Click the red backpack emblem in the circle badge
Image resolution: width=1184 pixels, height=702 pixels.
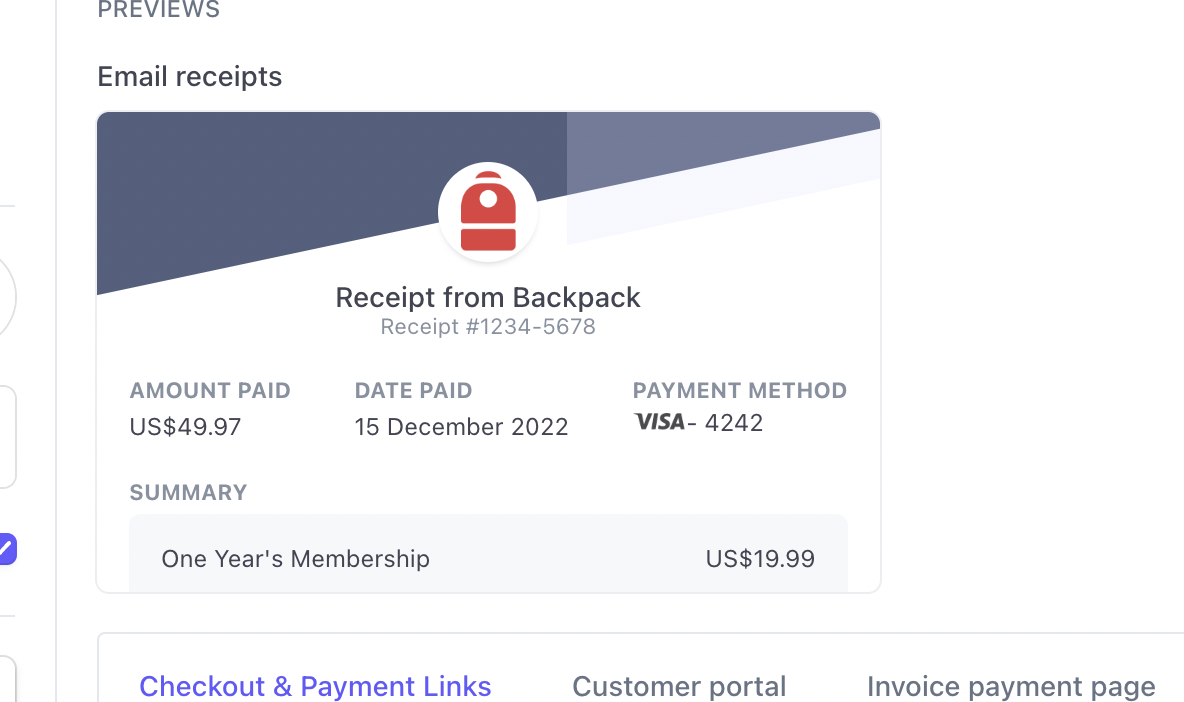pyautogui.click(x=488, y=211)
